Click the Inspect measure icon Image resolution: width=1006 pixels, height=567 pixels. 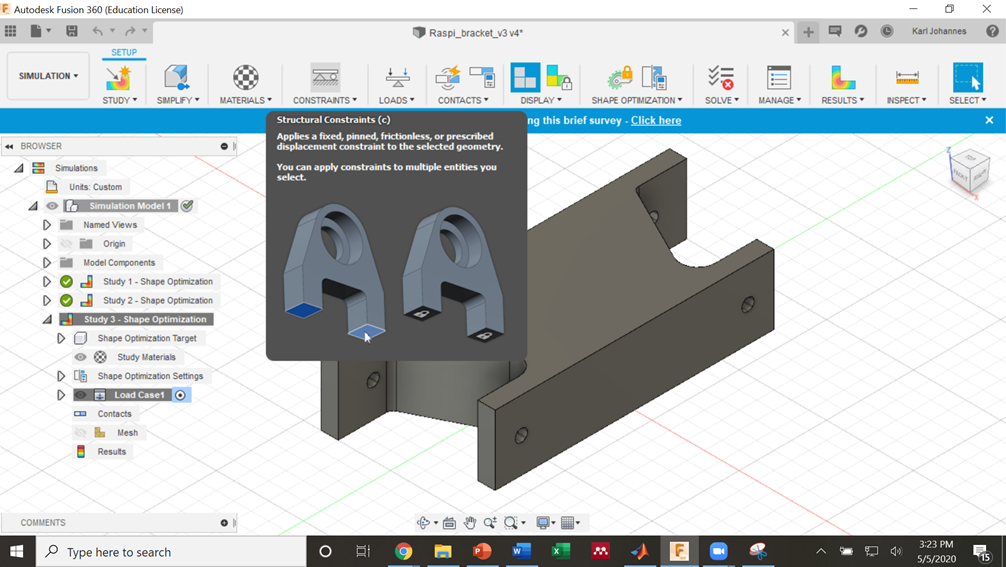[x=907, y=78]
